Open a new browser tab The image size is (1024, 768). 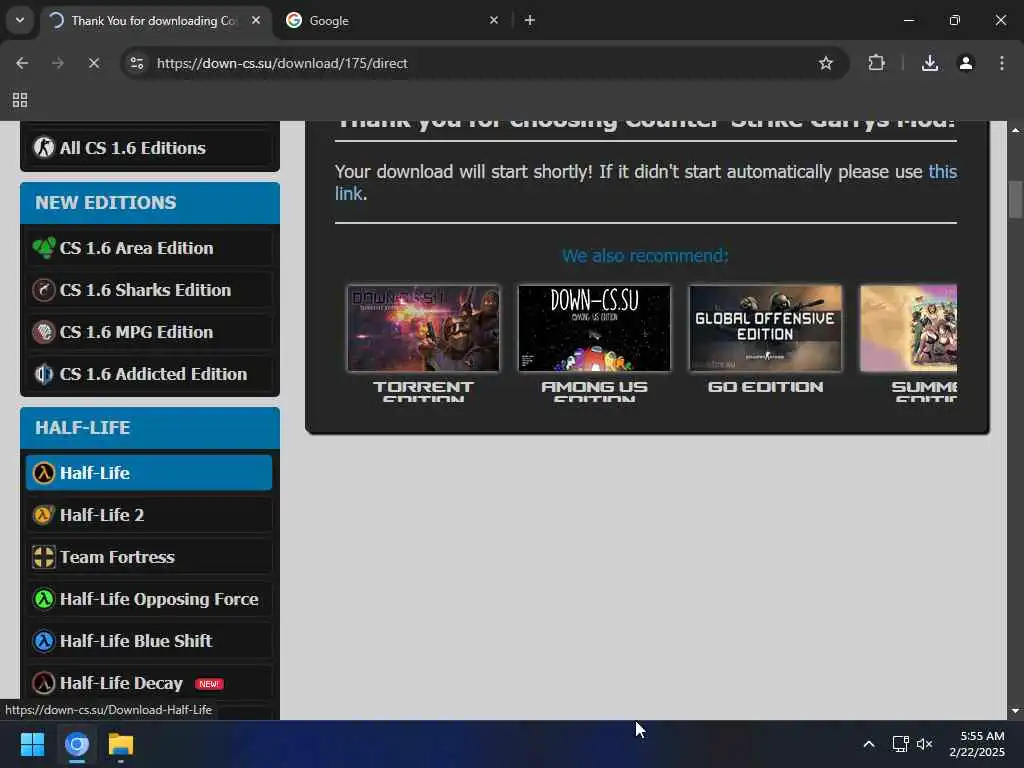point(530,20)
